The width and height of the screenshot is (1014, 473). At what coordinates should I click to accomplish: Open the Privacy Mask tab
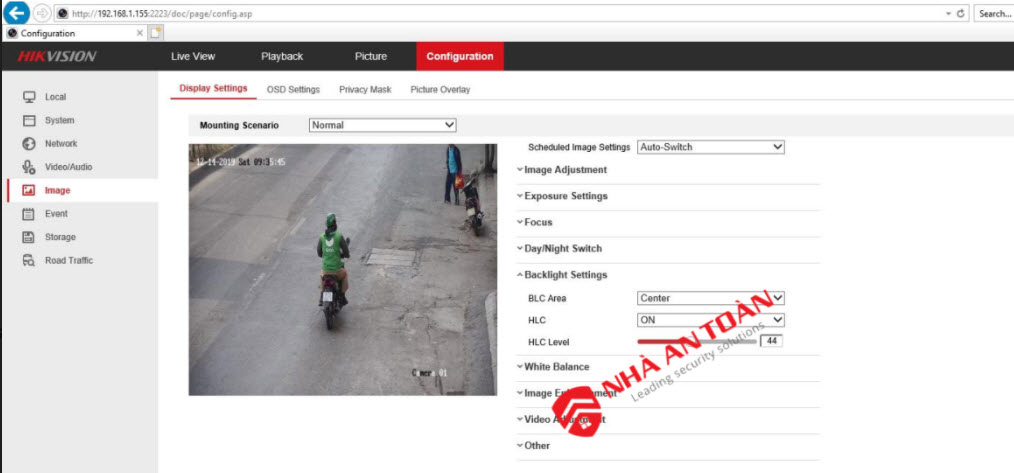click(x=365, y=90)
